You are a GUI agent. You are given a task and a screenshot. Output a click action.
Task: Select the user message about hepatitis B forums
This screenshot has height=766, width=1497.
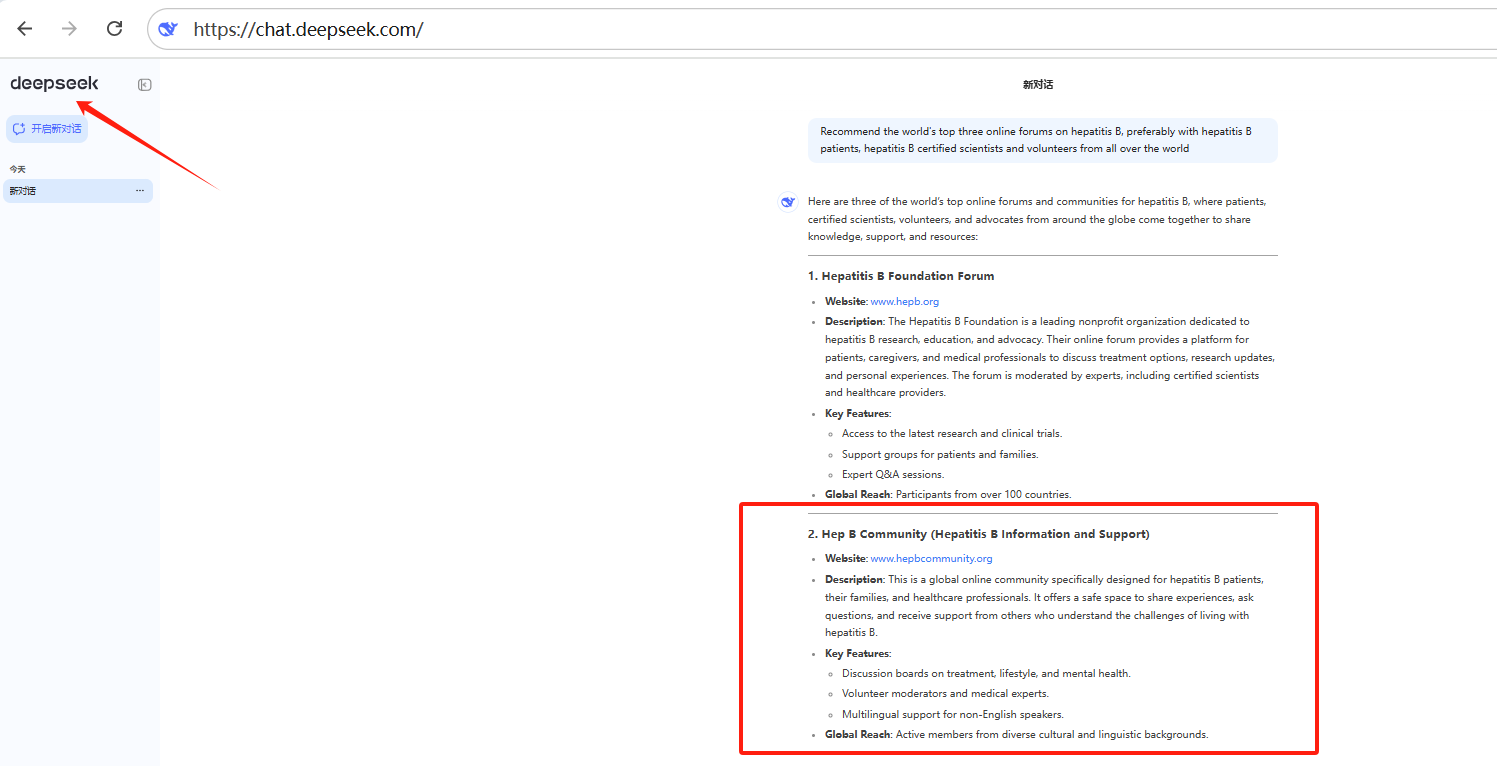[1042, 140]
